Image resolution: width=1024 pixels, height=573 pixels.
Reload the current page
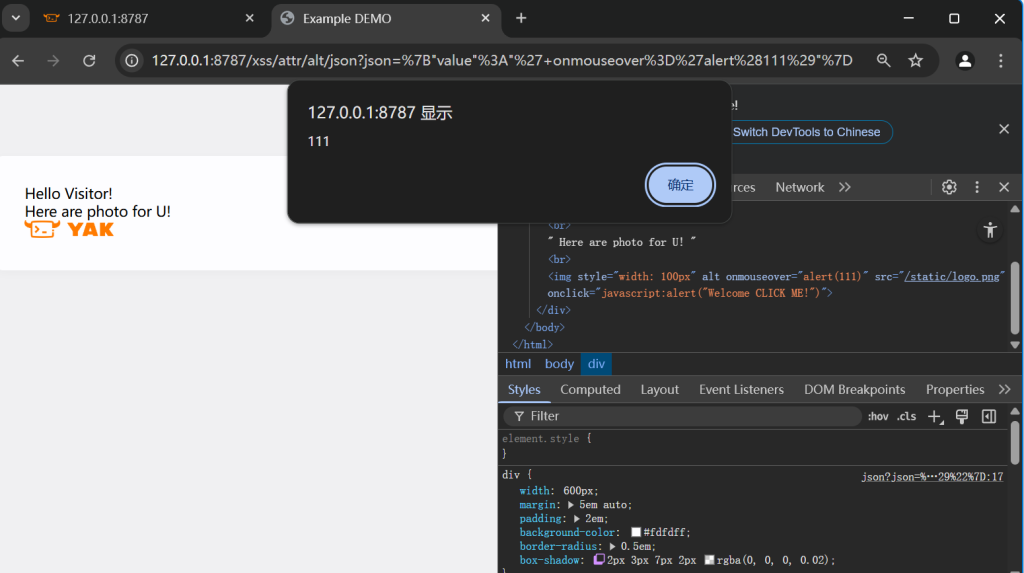(x=89, y=61)
